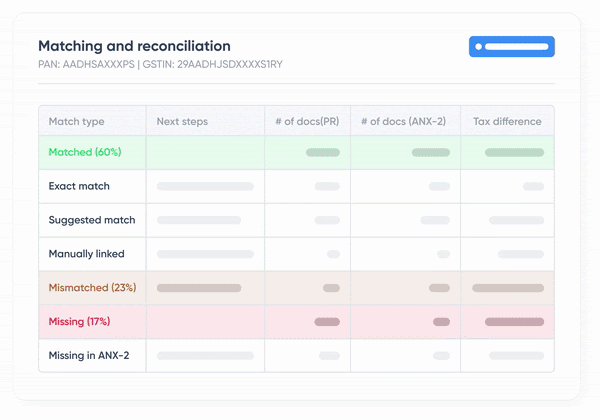Click the Tax difference column header
The image size is (600, 420).
coord(506,122)
